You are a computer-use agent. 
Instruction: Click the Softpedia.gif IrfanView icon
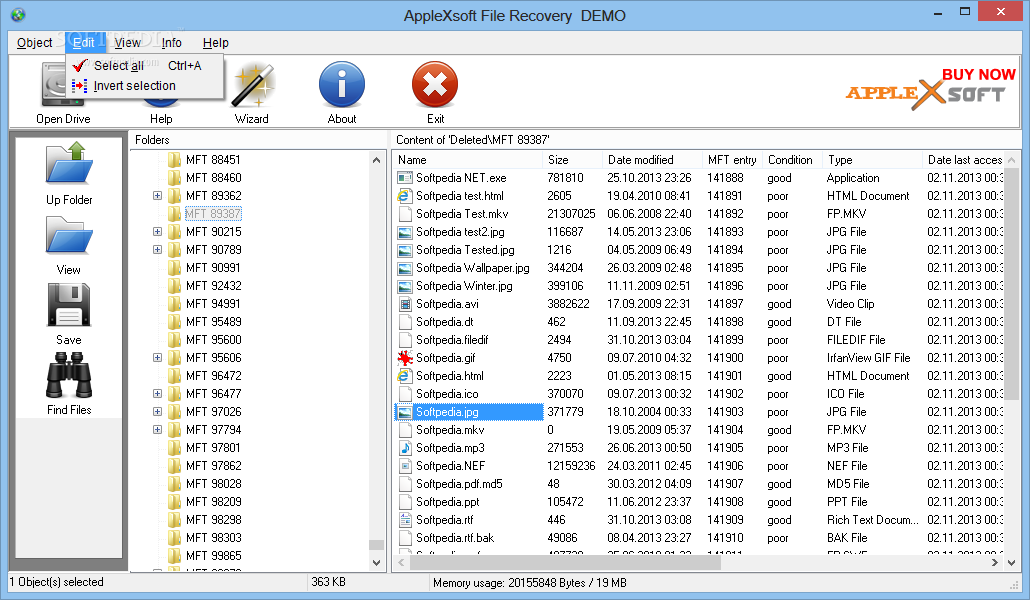click(x=405, y=358)
